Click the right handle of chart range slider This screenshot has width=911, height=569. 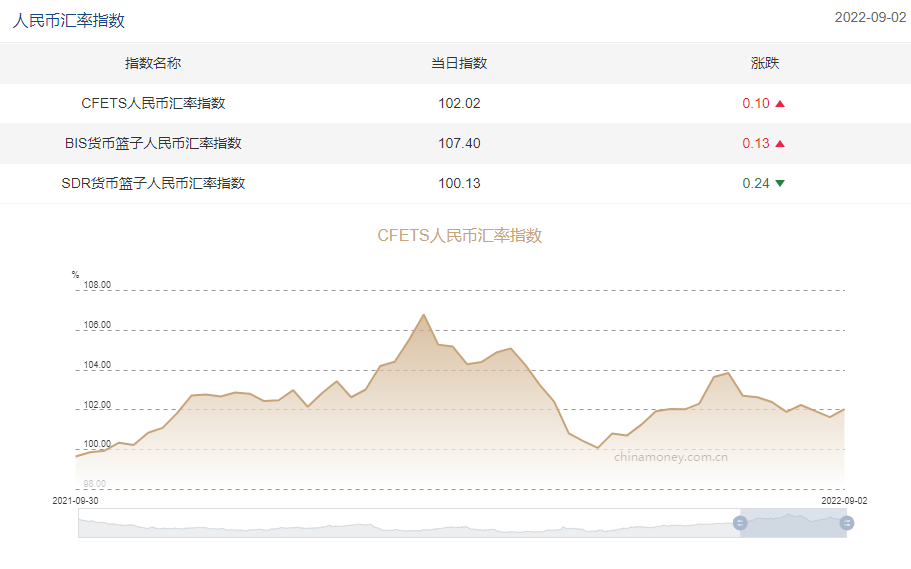click(847, 523)
